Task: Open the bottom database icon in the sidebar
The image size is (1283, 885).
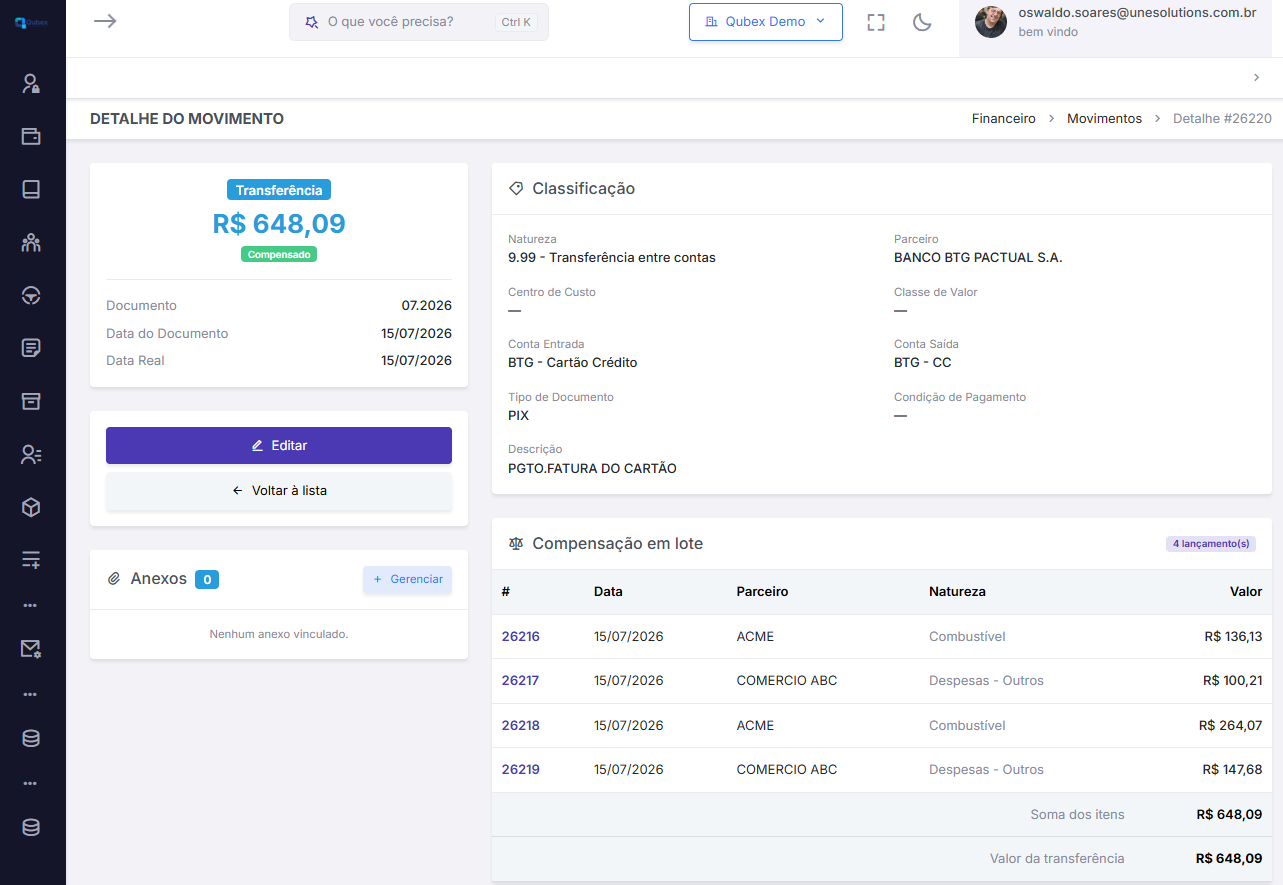Action: [x=31, y=827]
